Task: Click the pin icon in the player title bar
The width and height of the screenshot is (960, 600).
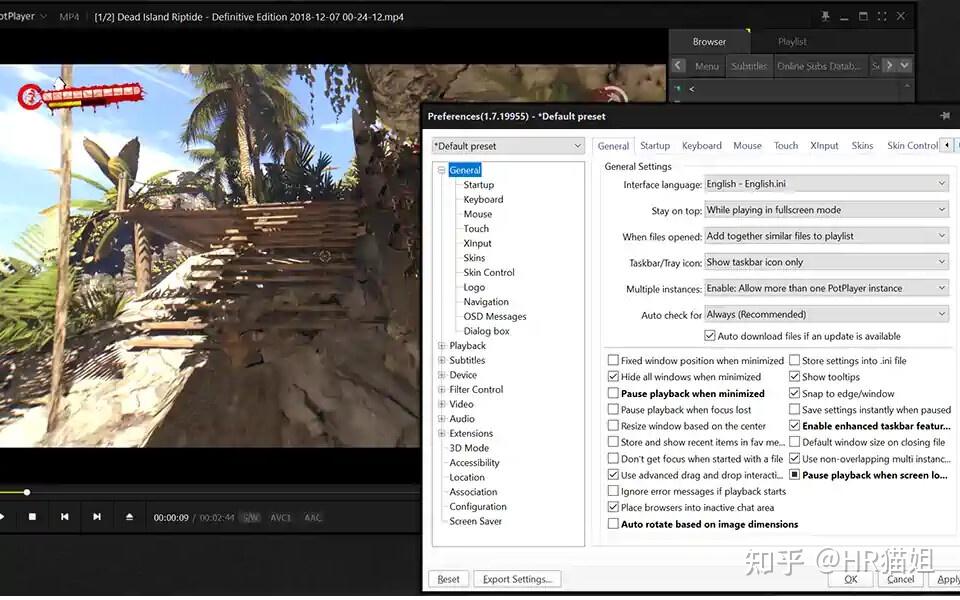Action: [x=825, y=17]
